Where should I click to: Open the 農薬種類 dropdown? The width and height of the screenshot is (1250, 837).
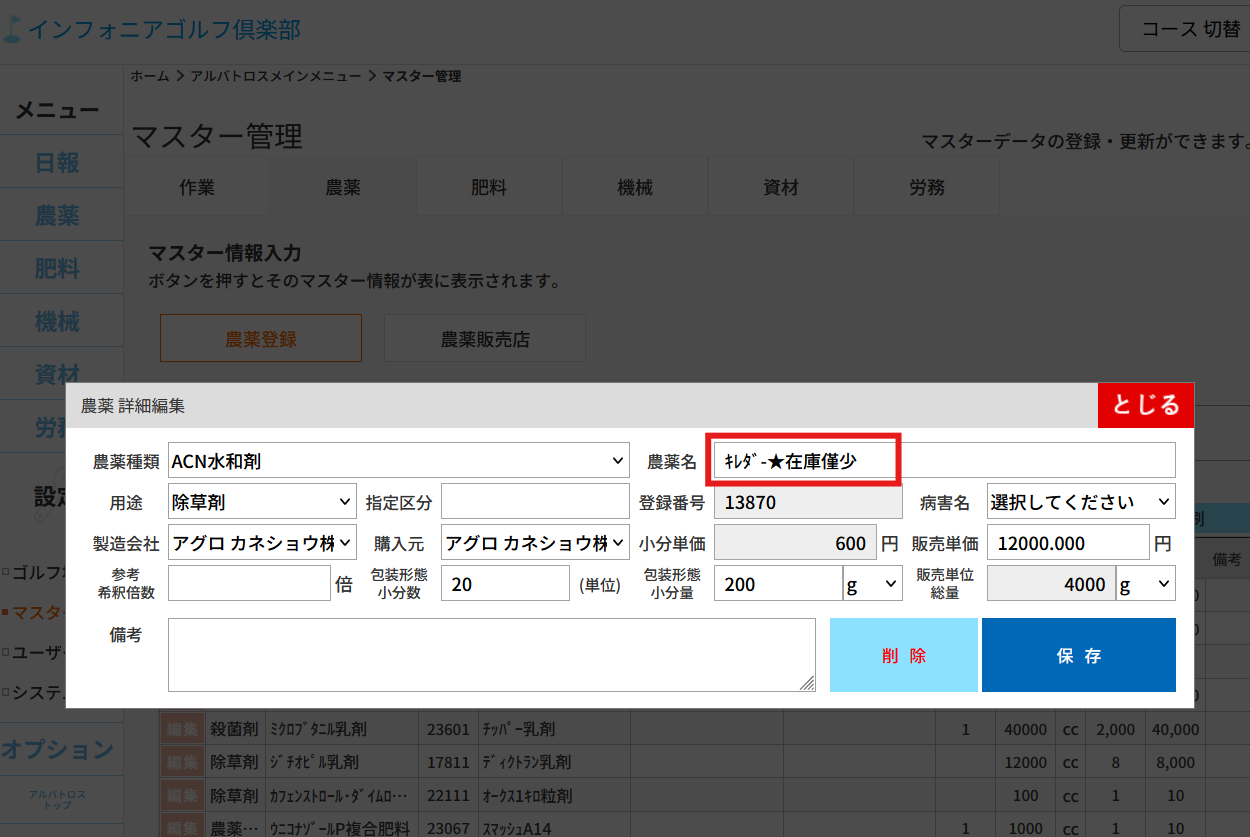pyautogui.click(x=399, y=461)
